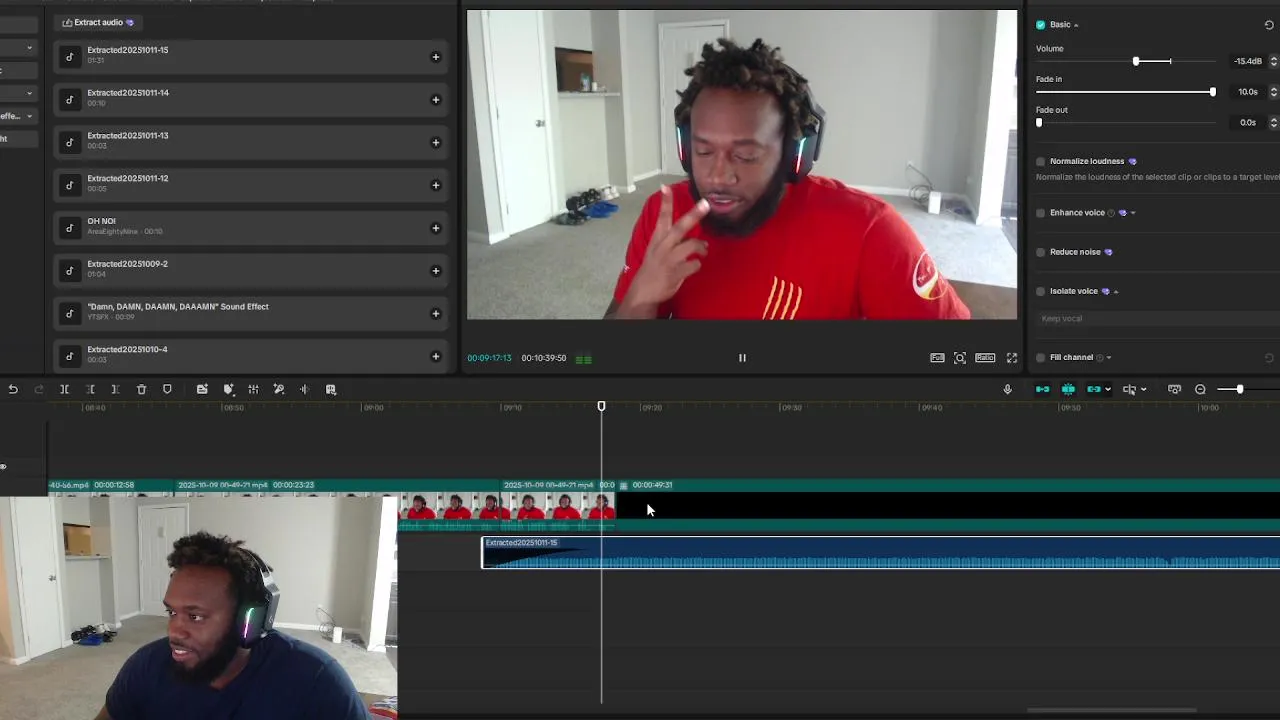Click the Fade out slider handle
Image resolution: width=1280 pixels, height=720 pixels.
[x=1039, y=122]
